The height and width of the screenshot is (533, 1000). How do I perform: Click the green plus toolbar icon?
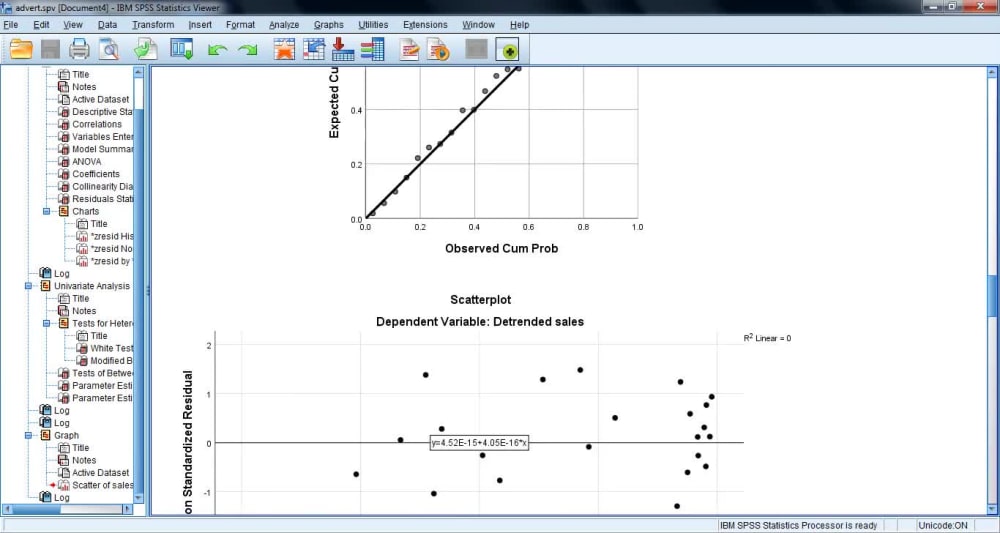[510, 49]
